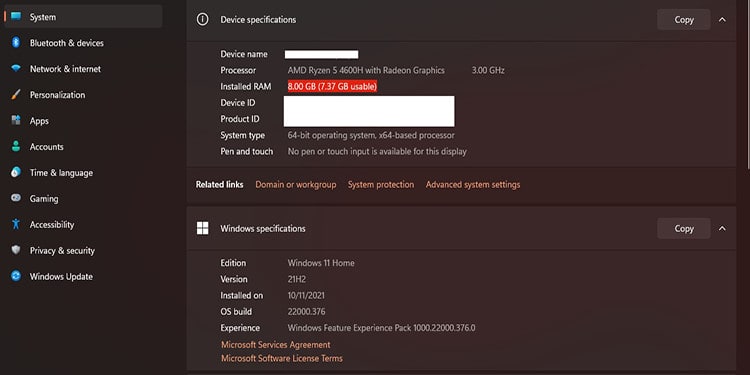Click the No pen or touch input text
This screenshot has height=375, width=750.
(x=377, y=151)
